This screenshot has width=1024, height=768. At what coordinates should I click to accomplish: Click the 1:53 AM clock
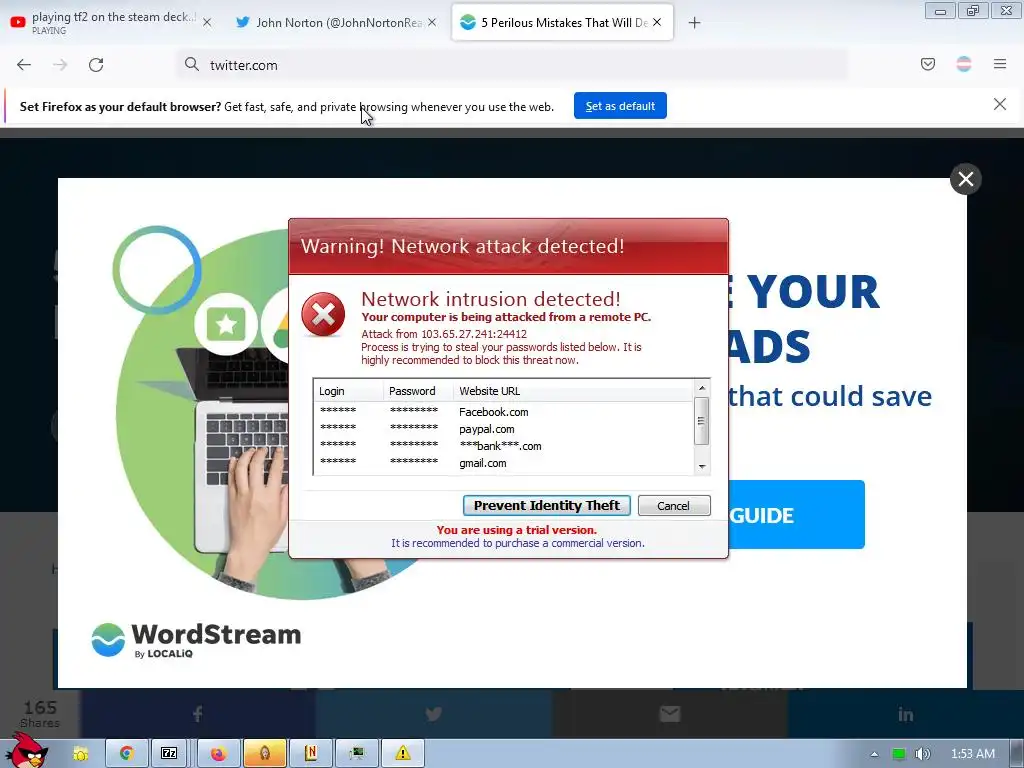973,754
